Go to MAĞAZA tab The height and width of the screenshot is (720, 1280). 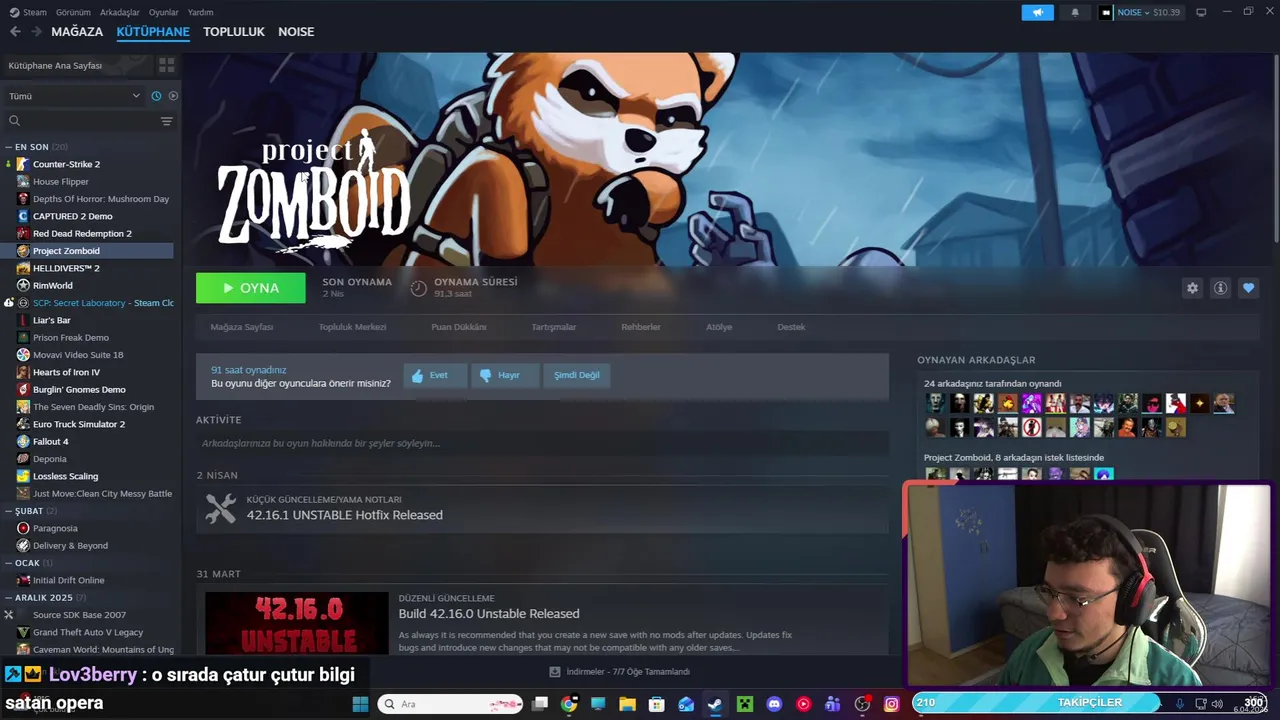(77, 32)
